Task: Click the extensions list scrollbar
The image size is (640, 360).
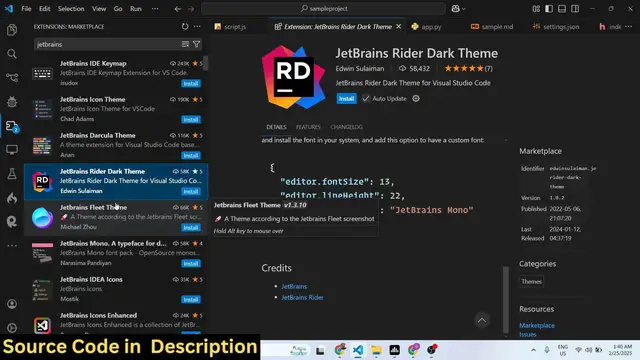Action: pyautogui.click(x=206, y=63)
